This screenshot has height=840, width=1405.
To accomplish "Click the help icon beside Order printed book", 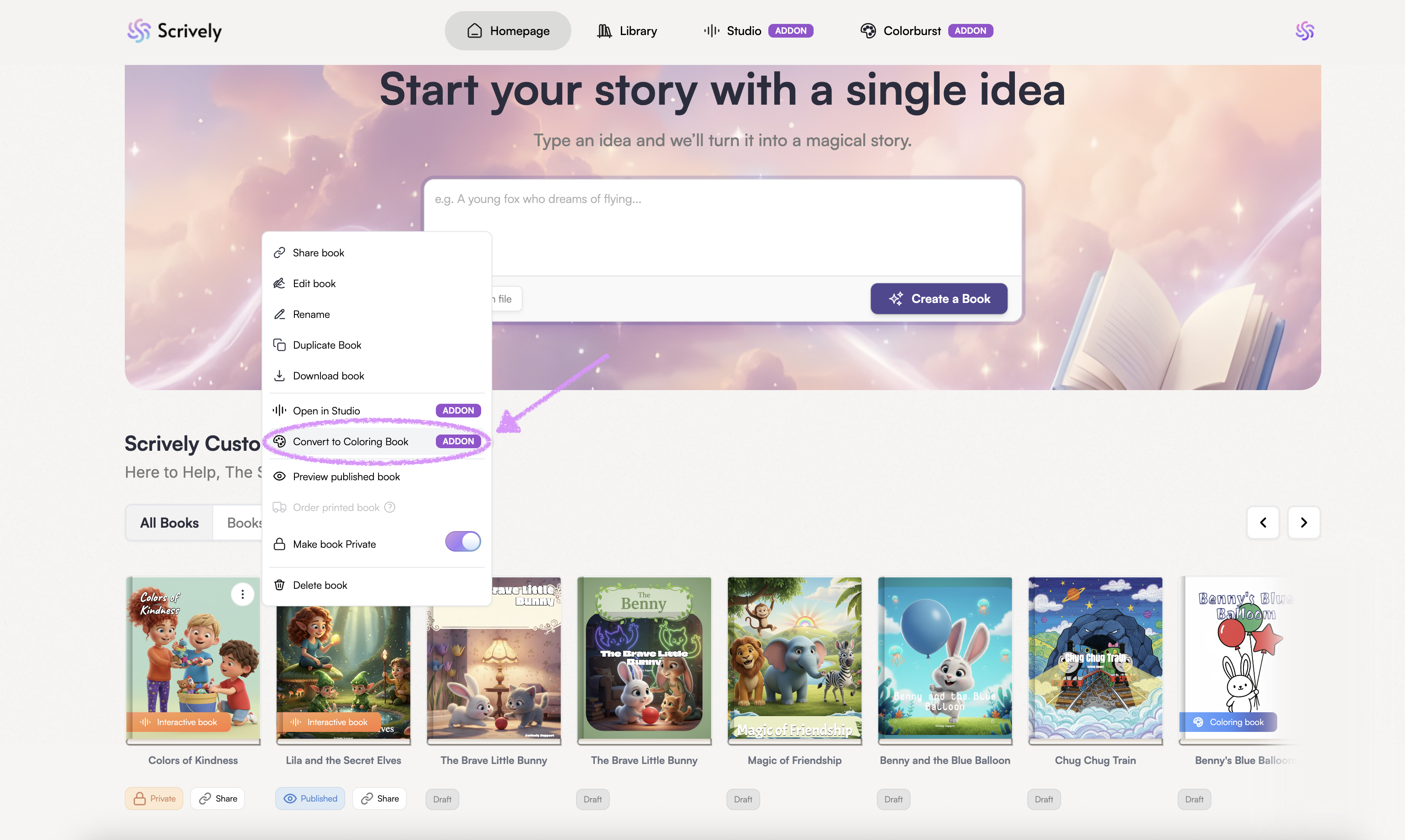I will (x=389, y=507).
